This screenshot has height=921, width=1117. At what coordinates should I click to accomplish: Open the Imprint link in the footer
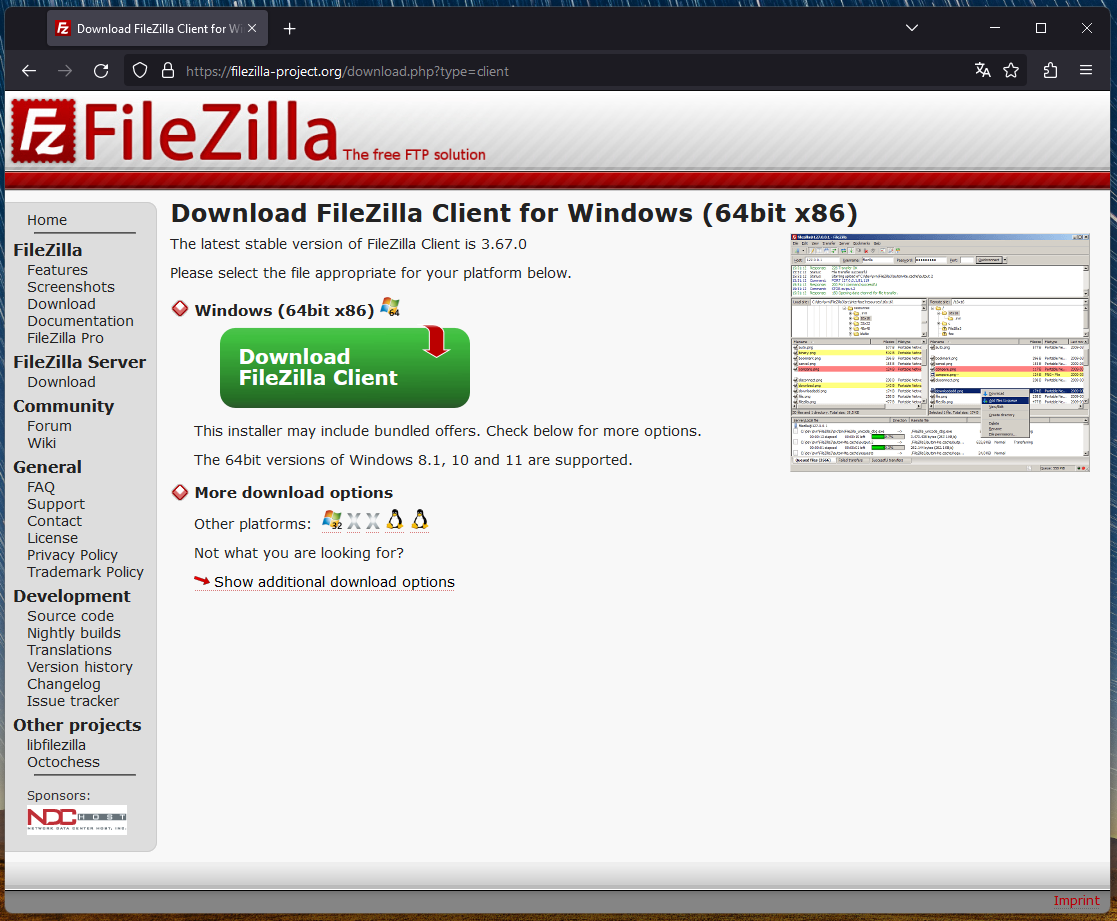coord(1076,900)
